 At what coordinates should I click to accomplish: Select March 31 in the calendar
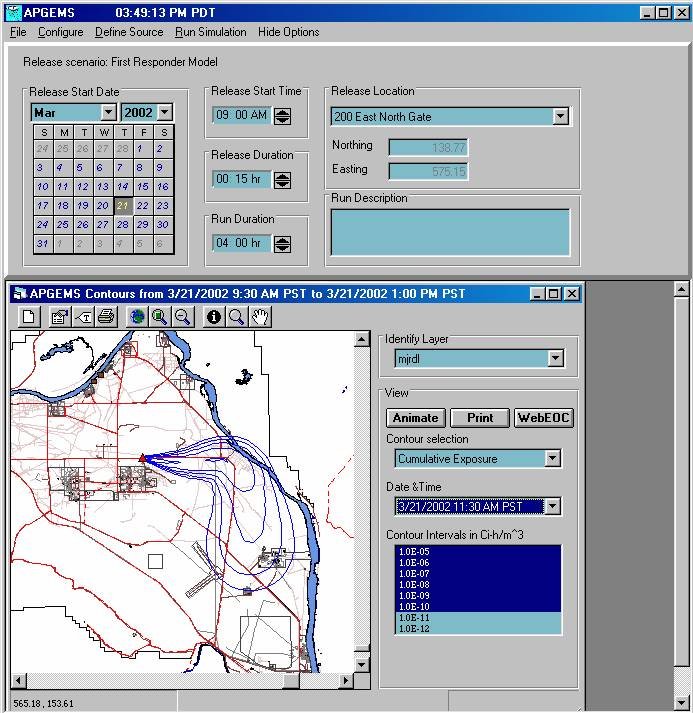point(43,243)
